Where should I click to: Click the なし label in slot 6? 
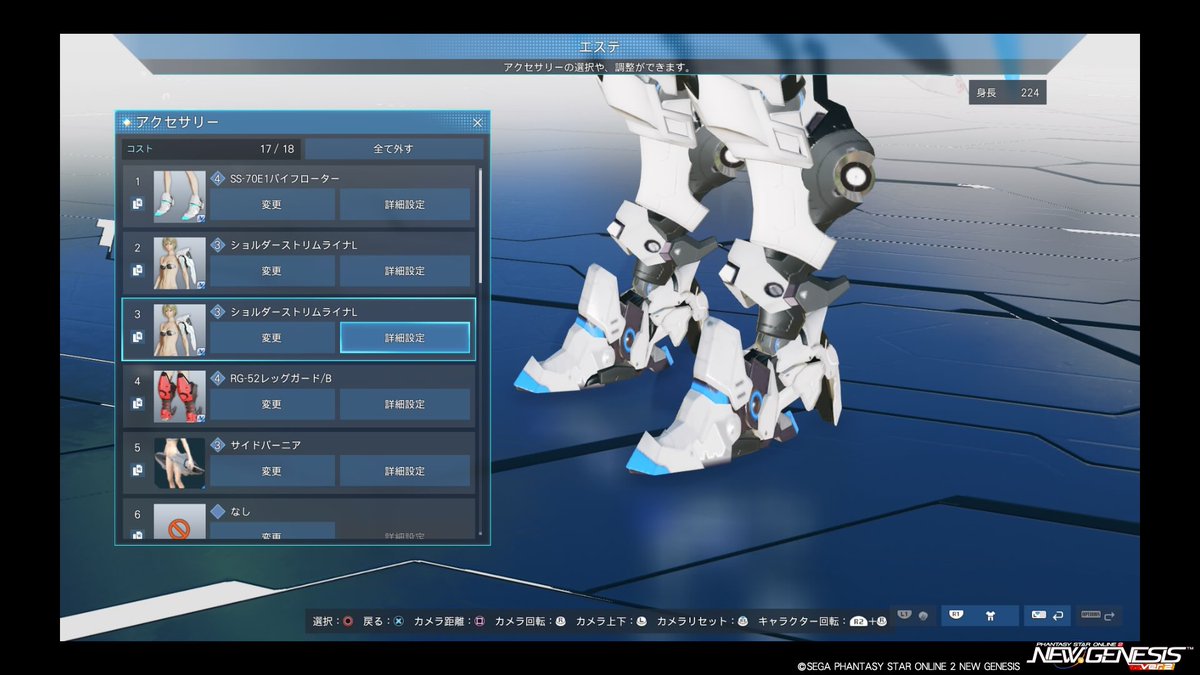[240, 512]
